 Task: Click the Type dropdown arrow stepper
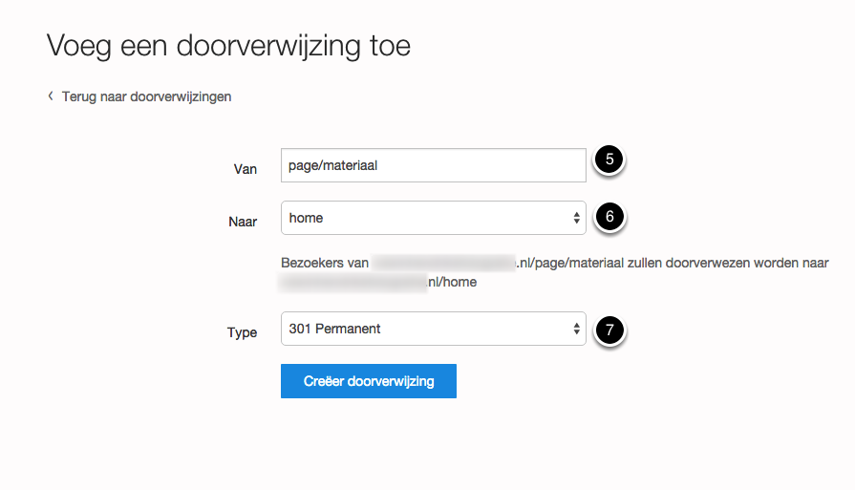[x=576, y=329]
